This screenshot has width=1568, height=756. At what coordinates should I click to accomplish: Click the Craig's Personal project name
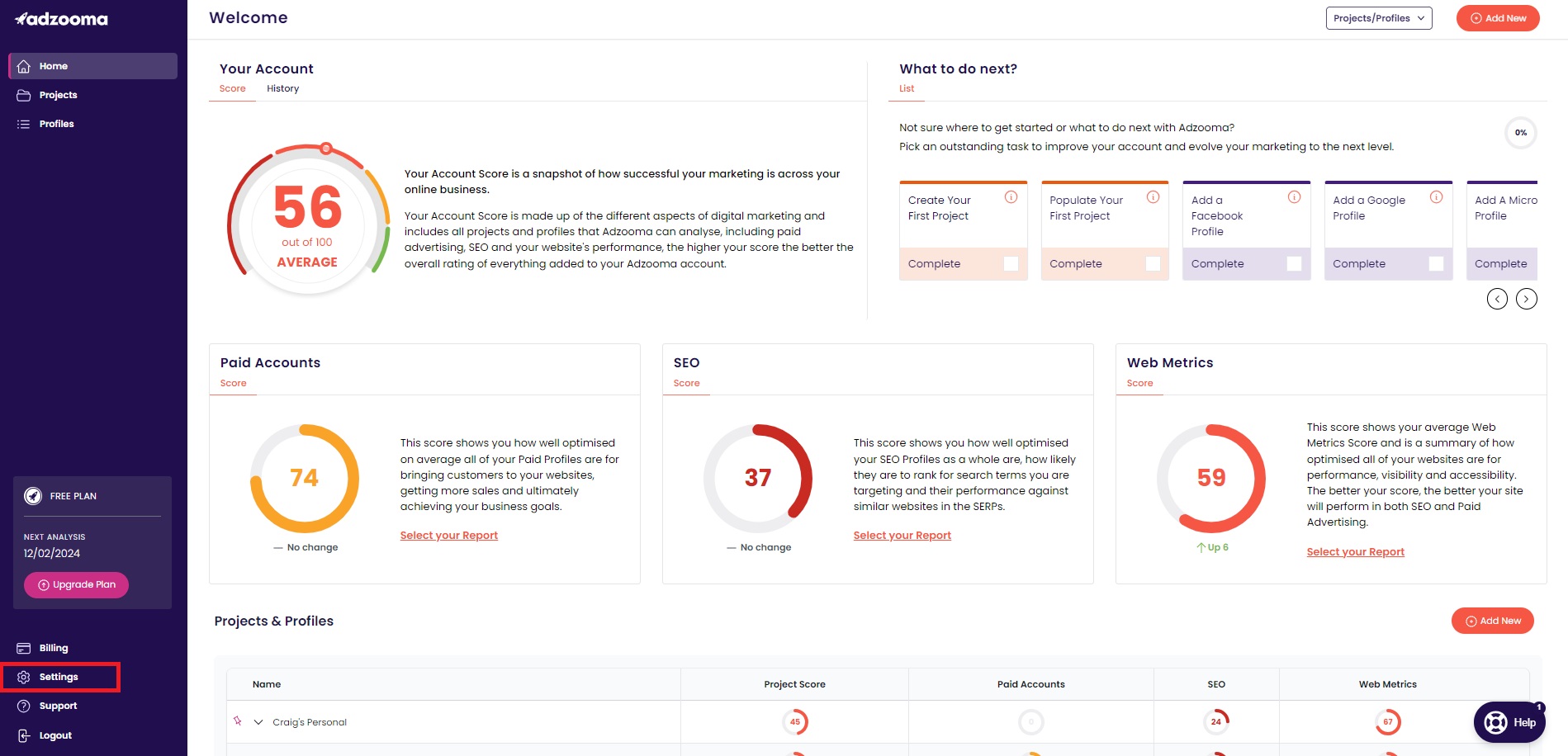pos(310,722)
